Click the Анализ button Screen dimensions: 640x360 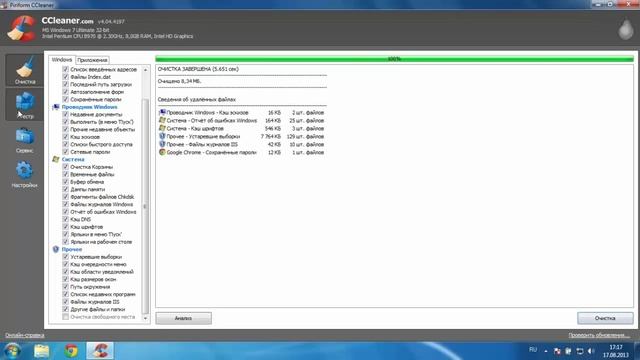183,318
